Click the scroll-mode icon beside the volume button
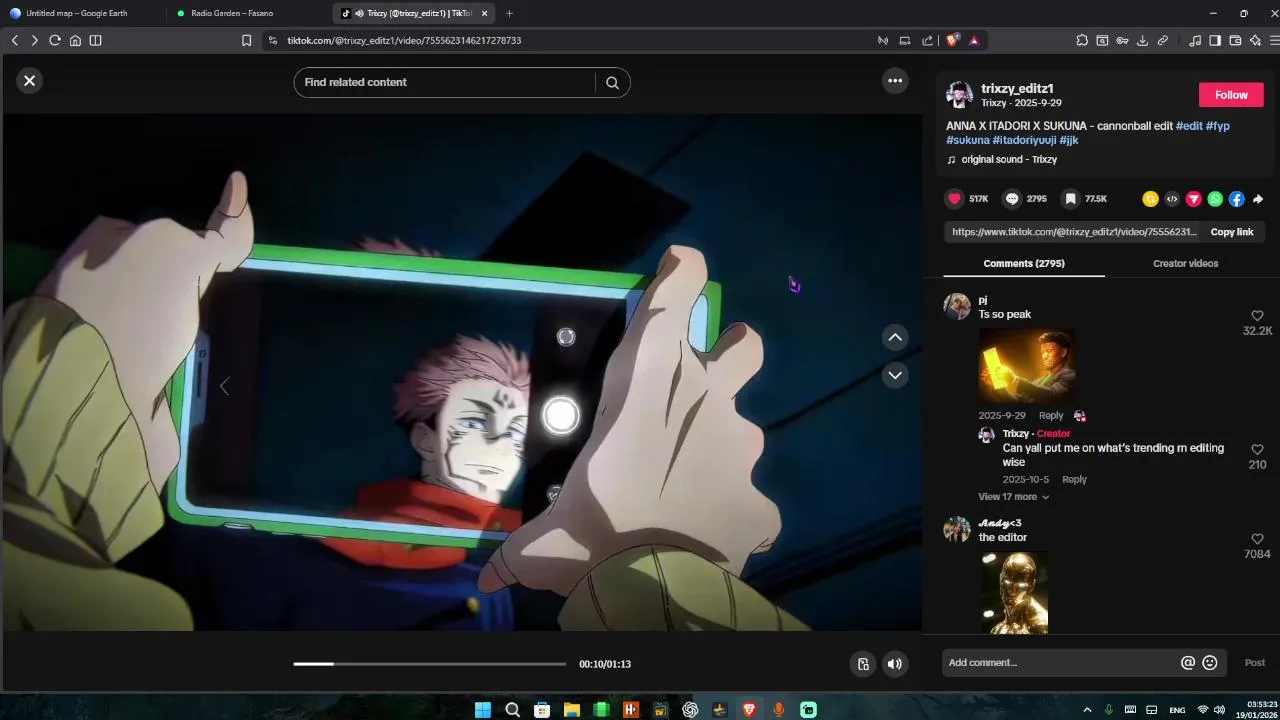Viewport: 1280px width, 720px height. pyautogui.click(x=863, y=664)
